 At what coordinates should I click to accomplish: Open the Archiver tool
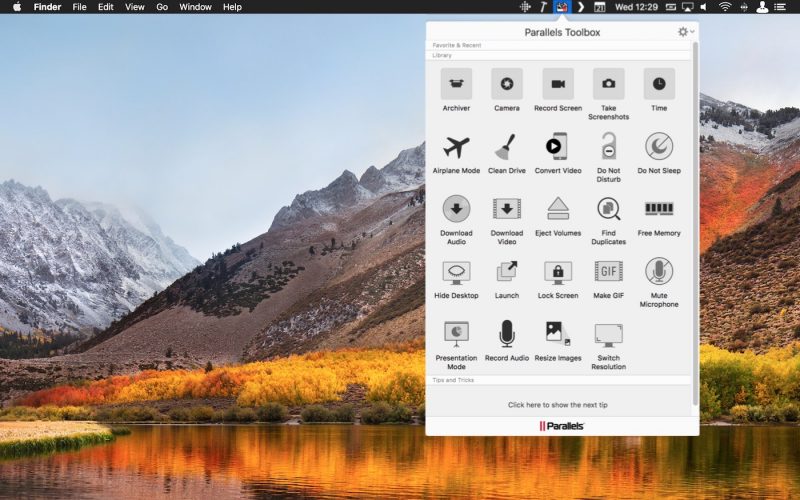click(456, 90)
